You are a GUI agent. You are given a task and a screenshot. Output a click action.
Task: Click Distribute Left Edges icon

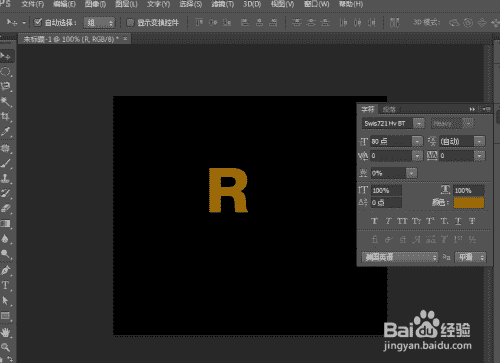pos(343,23)
